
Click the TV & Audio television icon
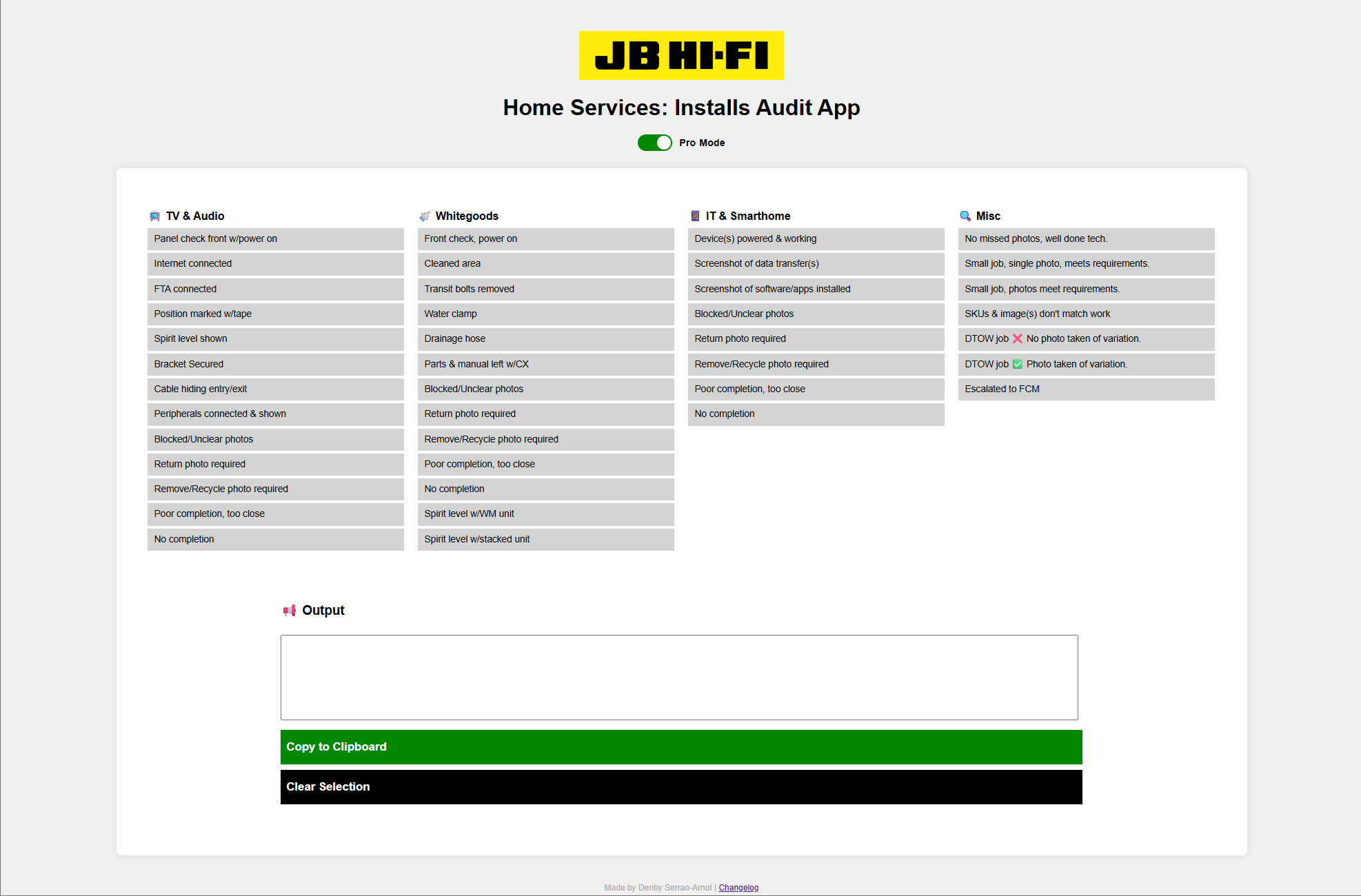pyautogui.click(x=155, y=216)
